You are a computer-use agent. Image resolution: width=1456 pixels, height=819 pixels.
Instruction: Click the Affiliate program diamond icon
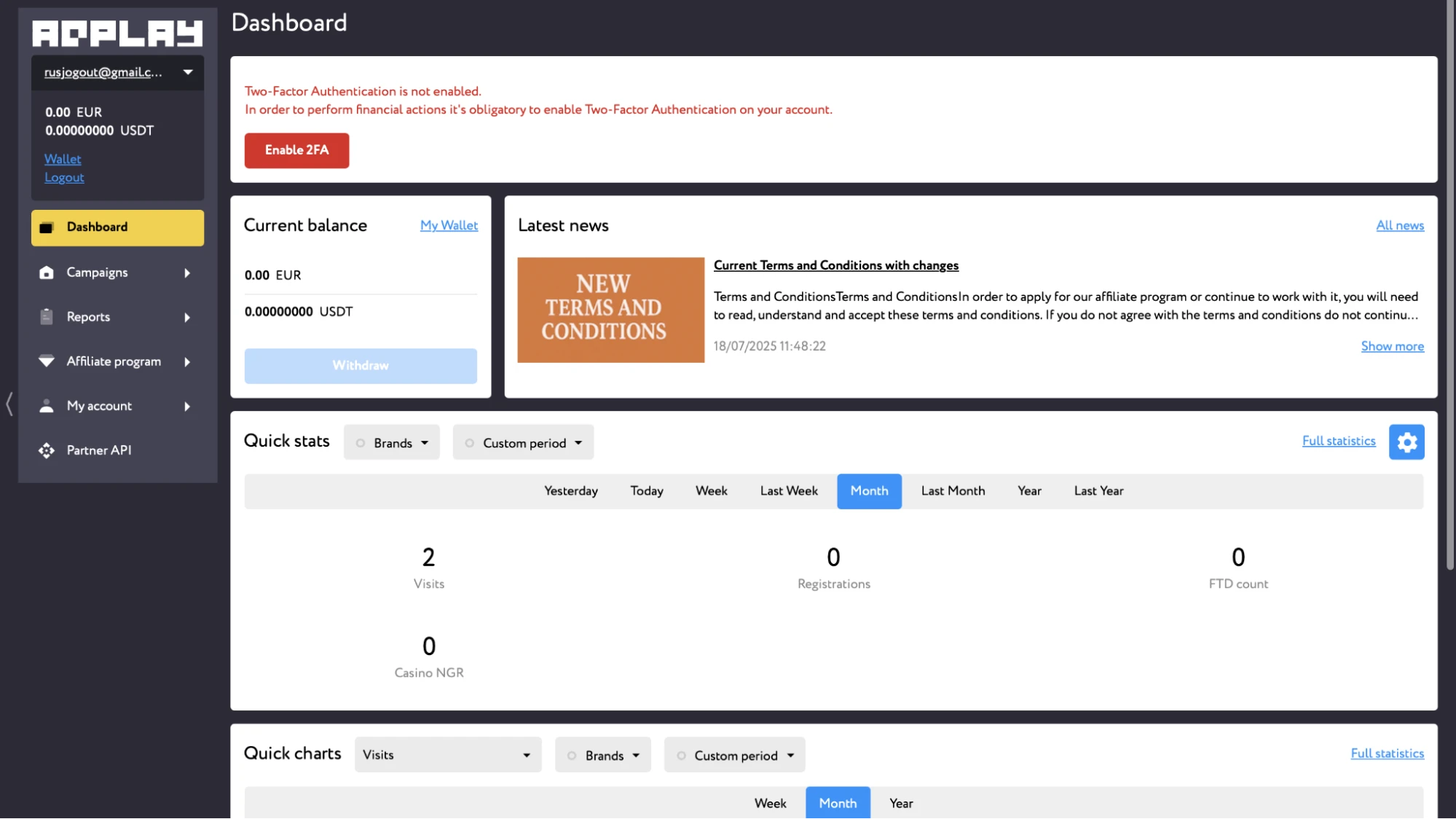pyautogui.click(x=47, y=361)
